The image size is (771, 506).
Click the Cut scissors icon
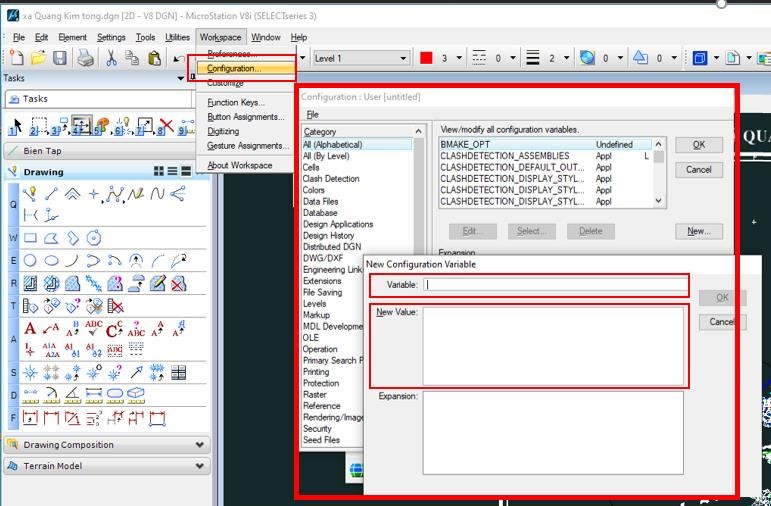click(111, 59)
